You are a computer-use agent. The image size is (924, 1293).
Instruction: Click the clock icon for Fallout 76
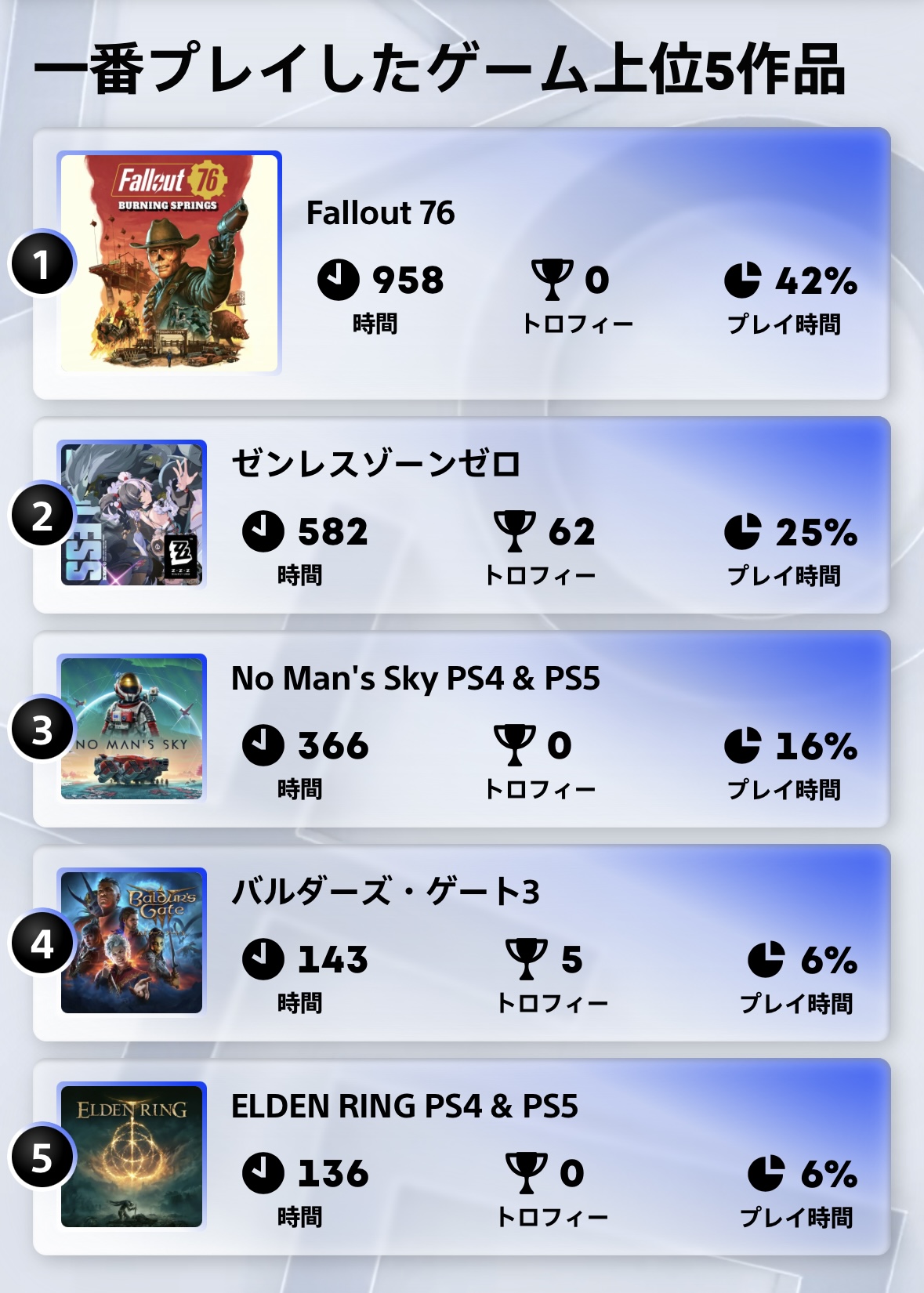[x=338, y=280]
